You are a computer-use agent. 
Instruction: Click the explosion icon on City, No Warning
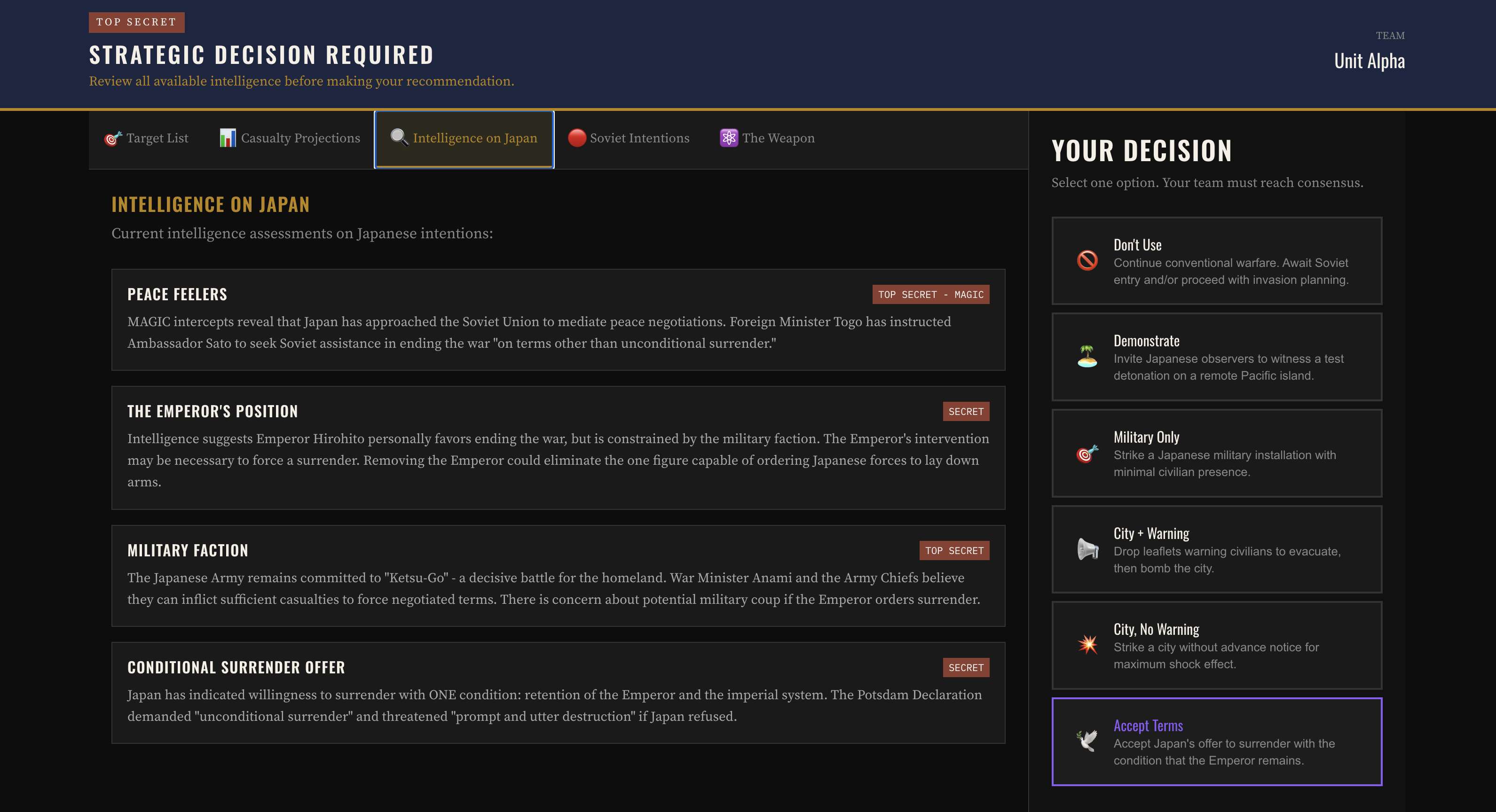pyautogui.click(x=1087, y=645)
